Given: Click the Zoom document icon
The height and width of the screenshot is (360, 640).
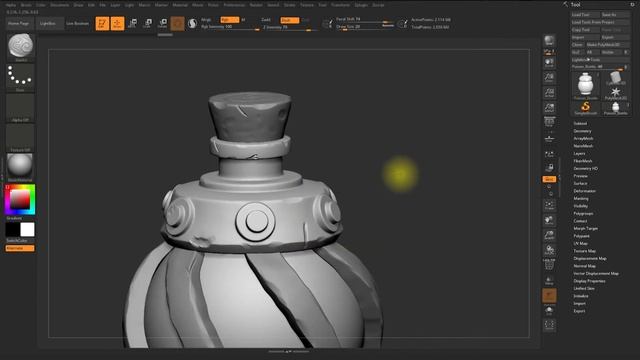Looking at the screenshot, I should (549, 78).
